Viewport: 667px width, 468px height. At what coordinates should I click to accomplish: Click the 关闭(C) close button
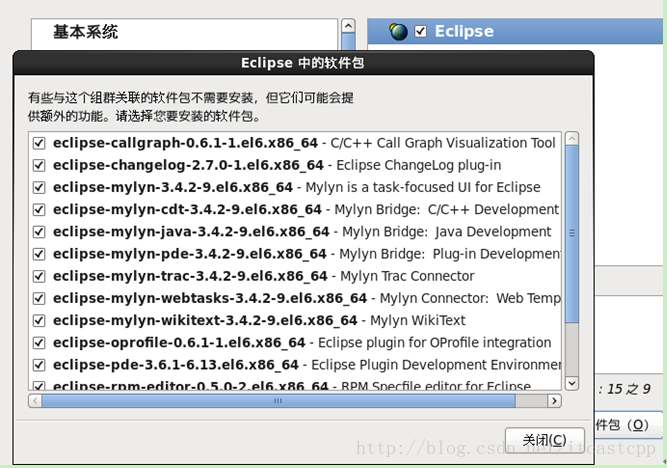pyautogui.click(x=544, y=440)
